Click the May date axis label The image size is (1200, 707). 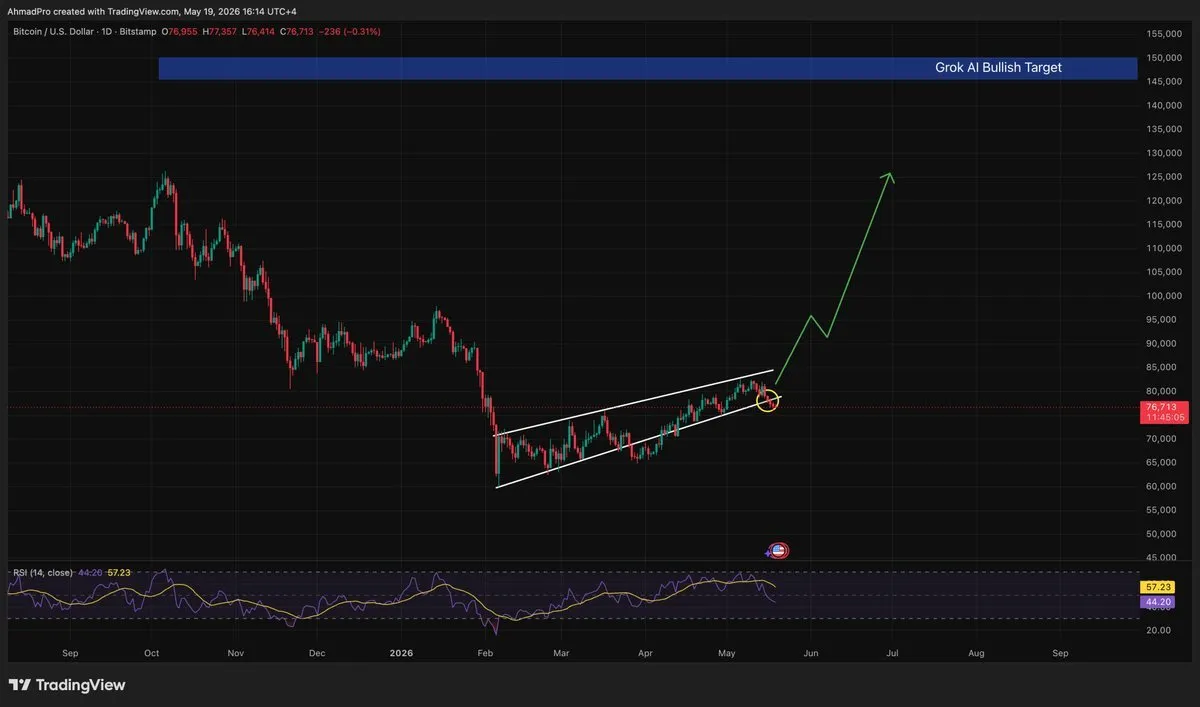[x=727, y=653]
